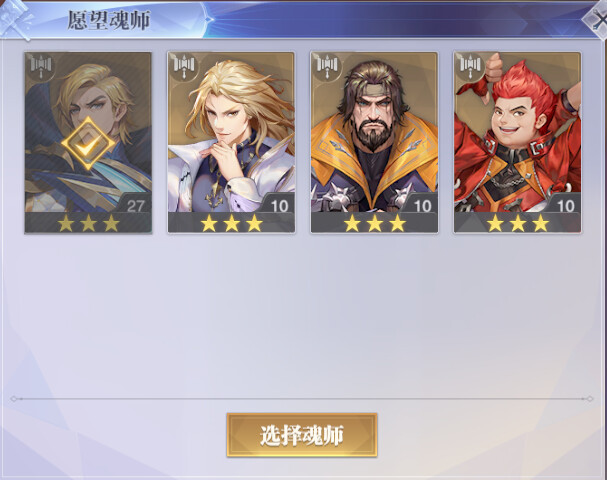
Task: Click the checkmark on the selected blond hero
Action: click(88, 144)
